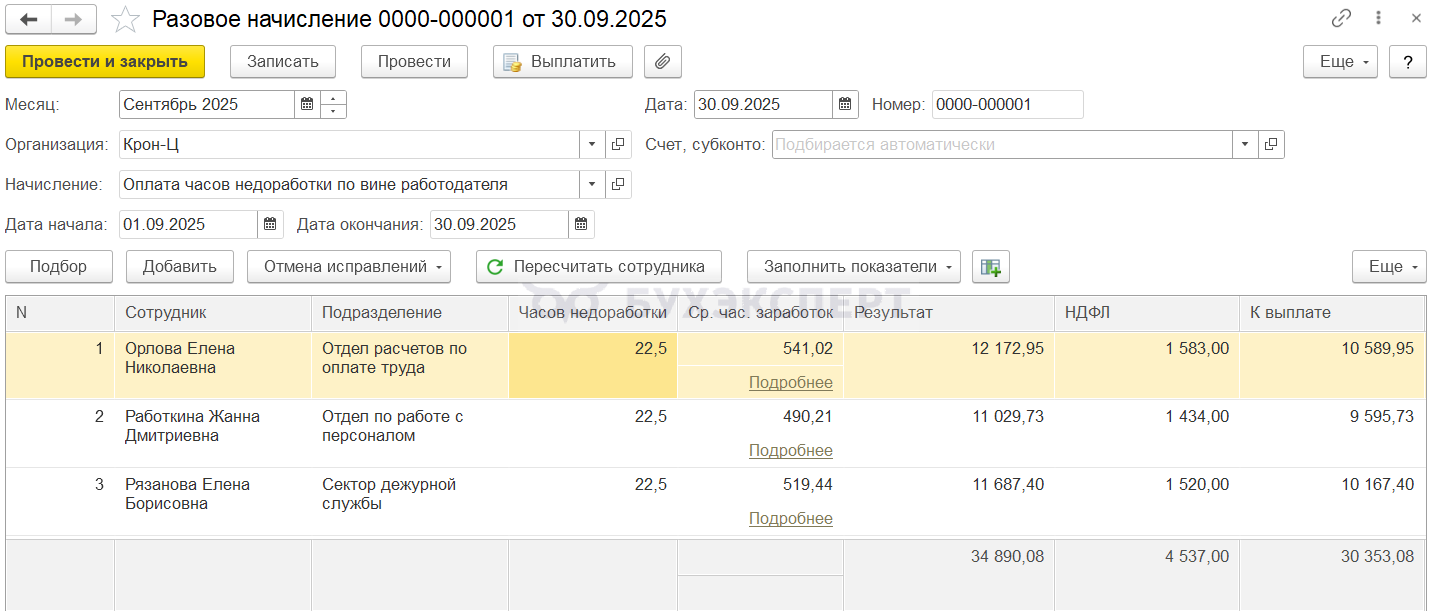The width and height of the screenshot is (1437, 611).
Task: Click the Месяц input field
Action: [207, 104]
